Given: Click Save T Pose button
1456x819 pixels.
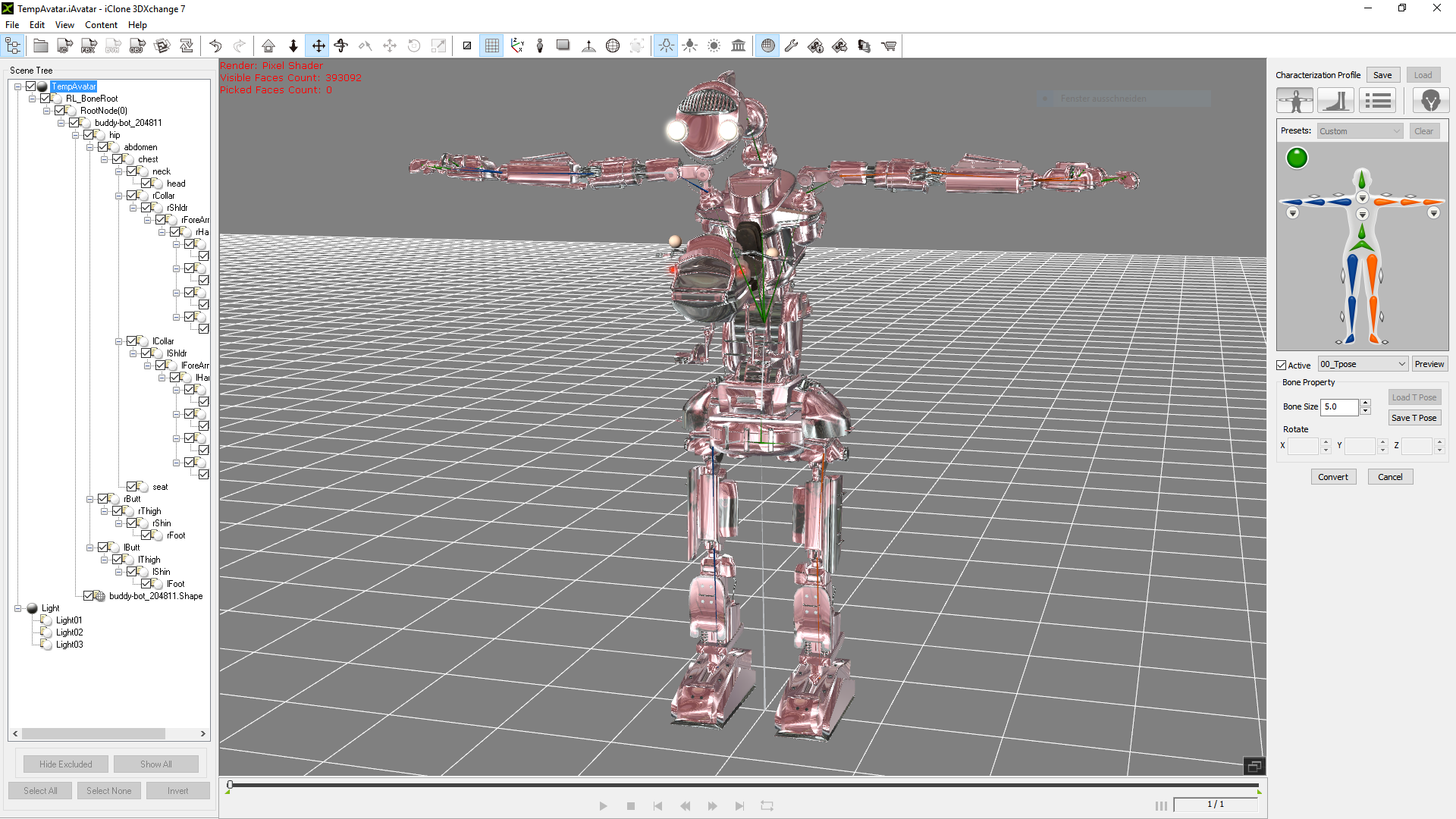Looking at the screenshot, I should 1414,418.
